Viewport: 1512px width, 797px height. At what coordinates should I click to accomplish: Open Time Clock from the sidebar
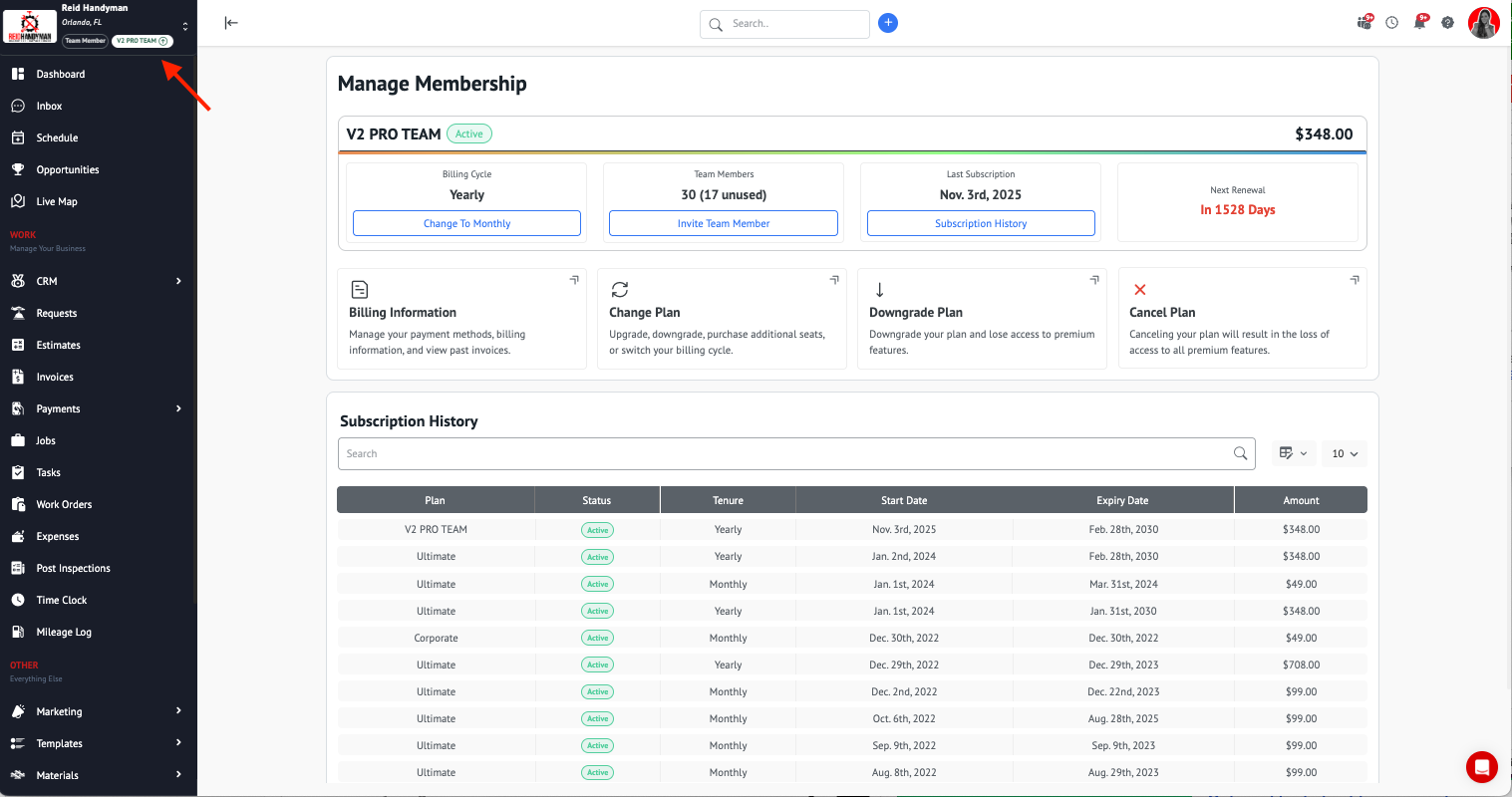(62, 600)
